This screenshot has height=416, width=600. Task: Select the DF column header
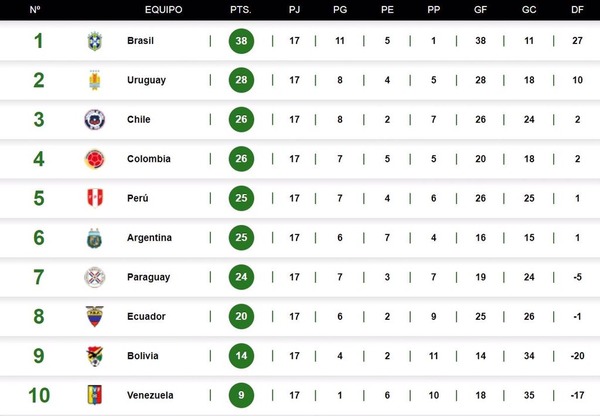577,10
